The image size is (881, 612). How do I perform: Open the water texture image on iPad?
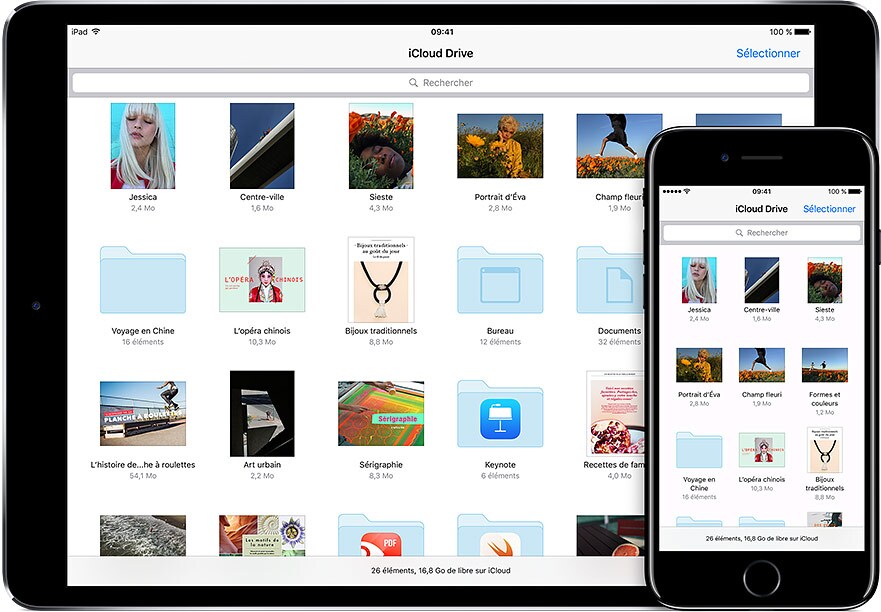[143, 536]
